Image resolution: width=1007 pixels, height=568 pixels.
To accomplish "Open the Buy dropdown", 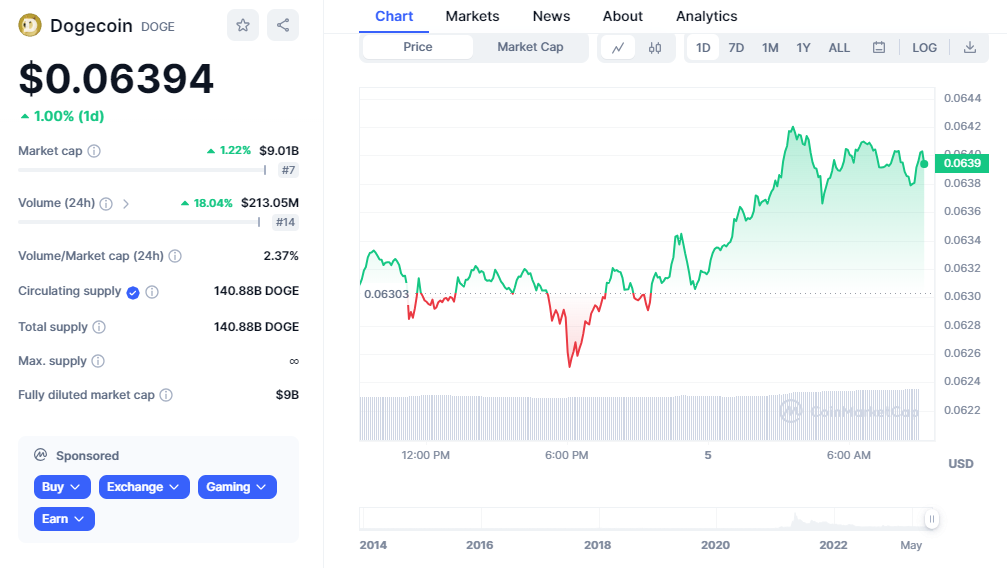I will tap(62, 487).
